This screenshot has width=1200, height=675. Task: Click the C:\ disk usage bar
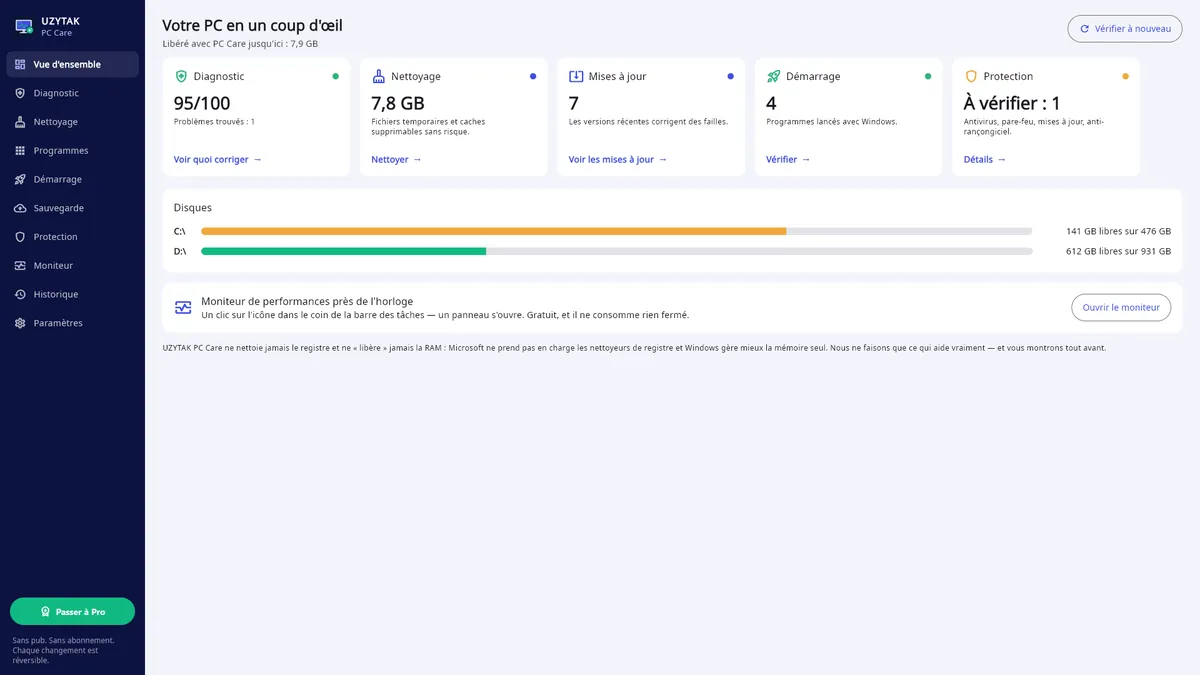[x=616, y=231]
